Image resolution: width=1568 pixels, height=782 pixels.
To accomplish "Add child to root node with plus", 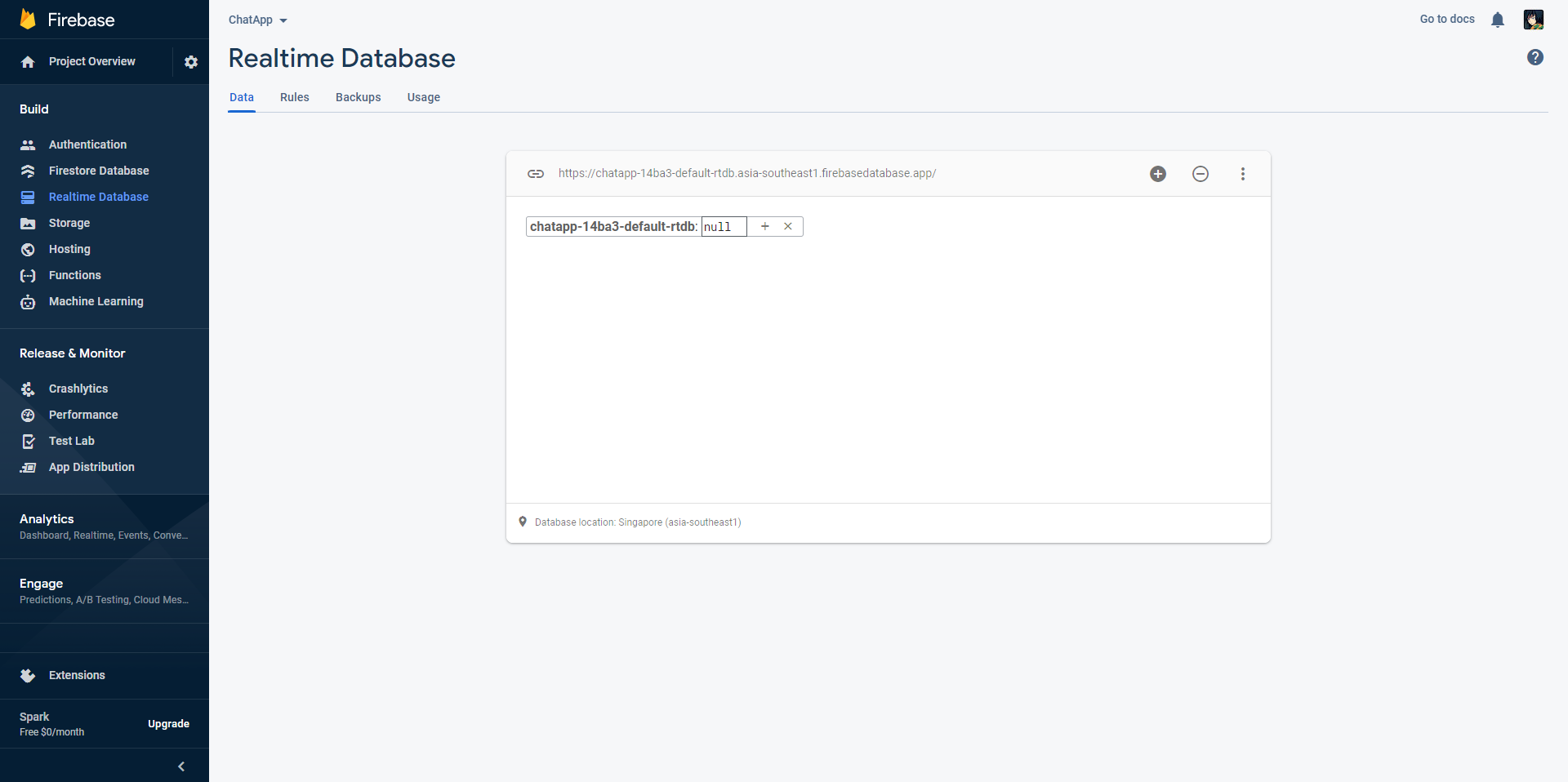I will click(765, 226).
